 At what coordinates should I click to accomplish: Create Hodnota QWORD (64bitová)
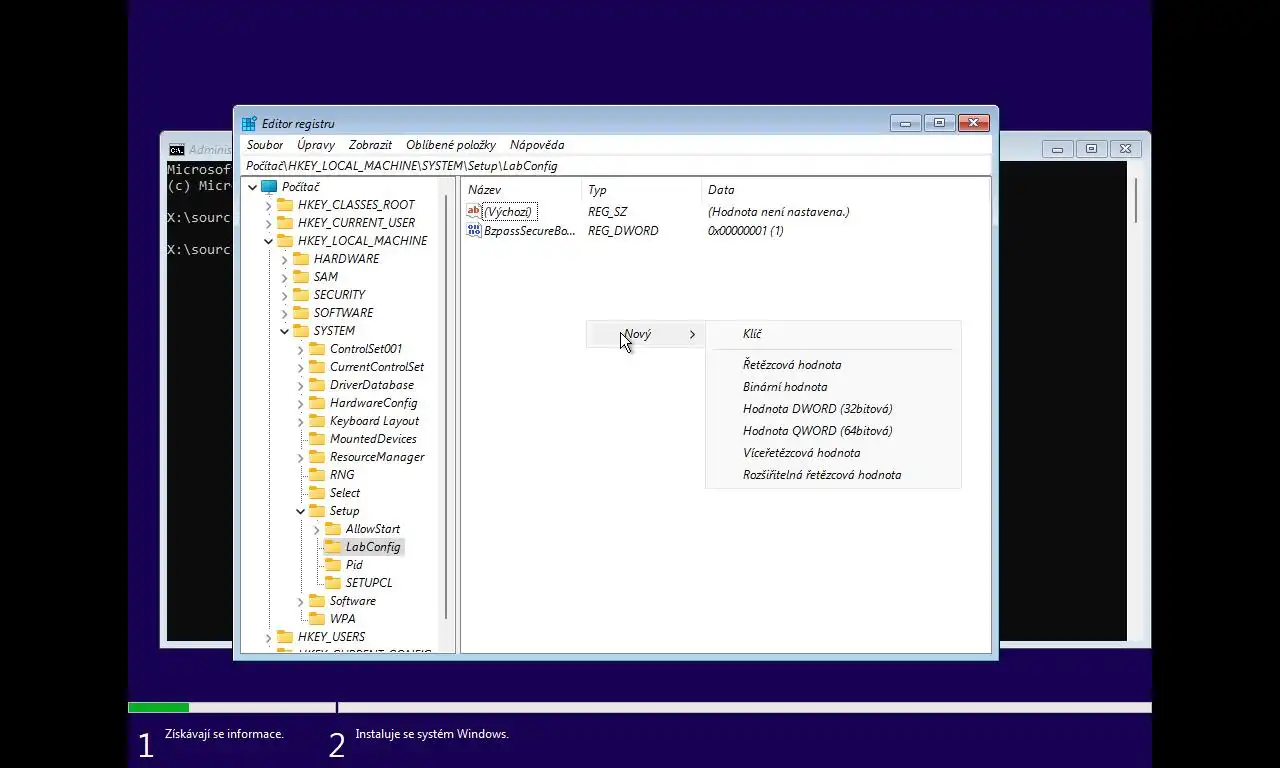(x=833, y=431)
